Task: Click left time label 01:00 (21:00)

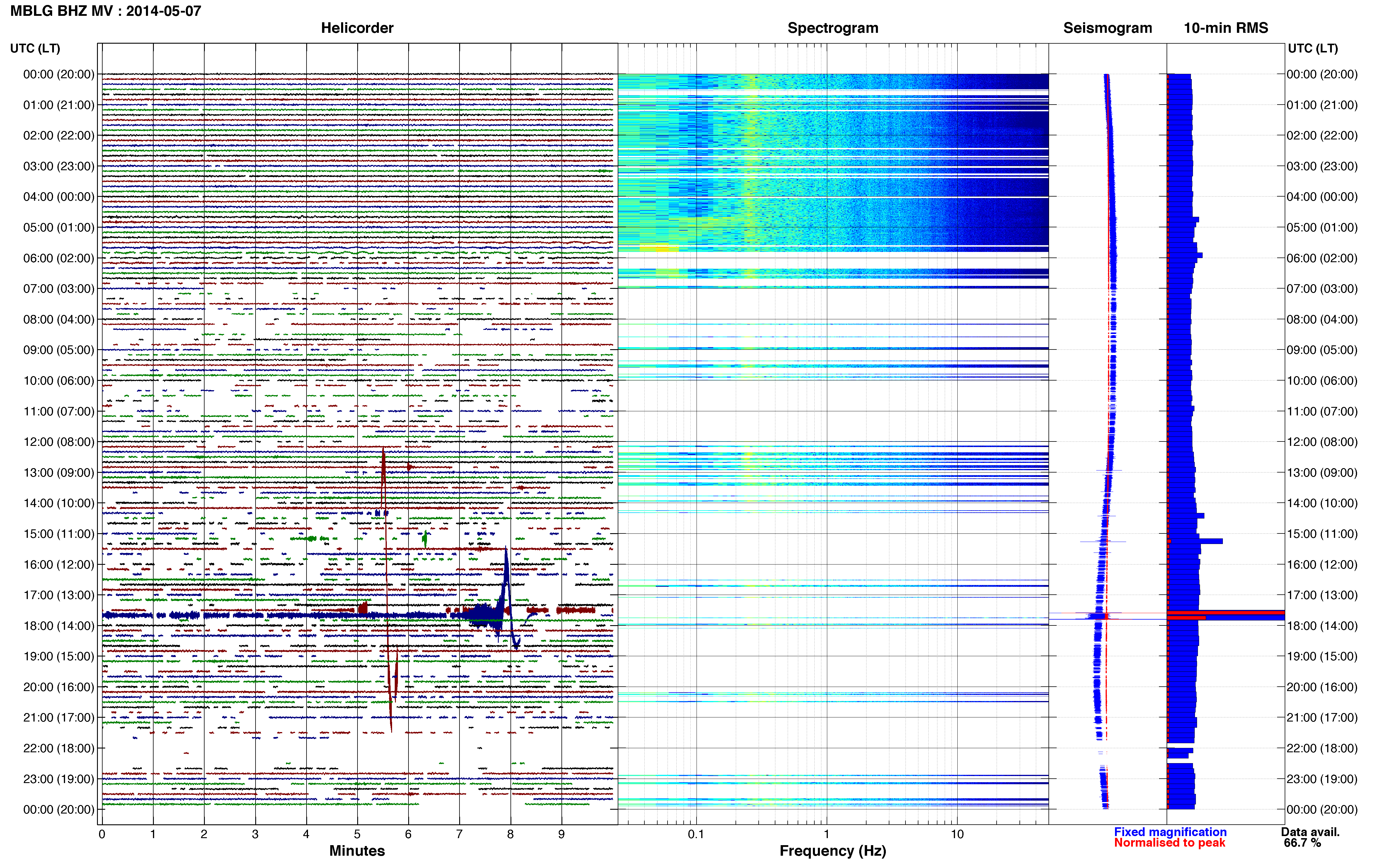Action: pyautogui.click(x=59, y=105)
